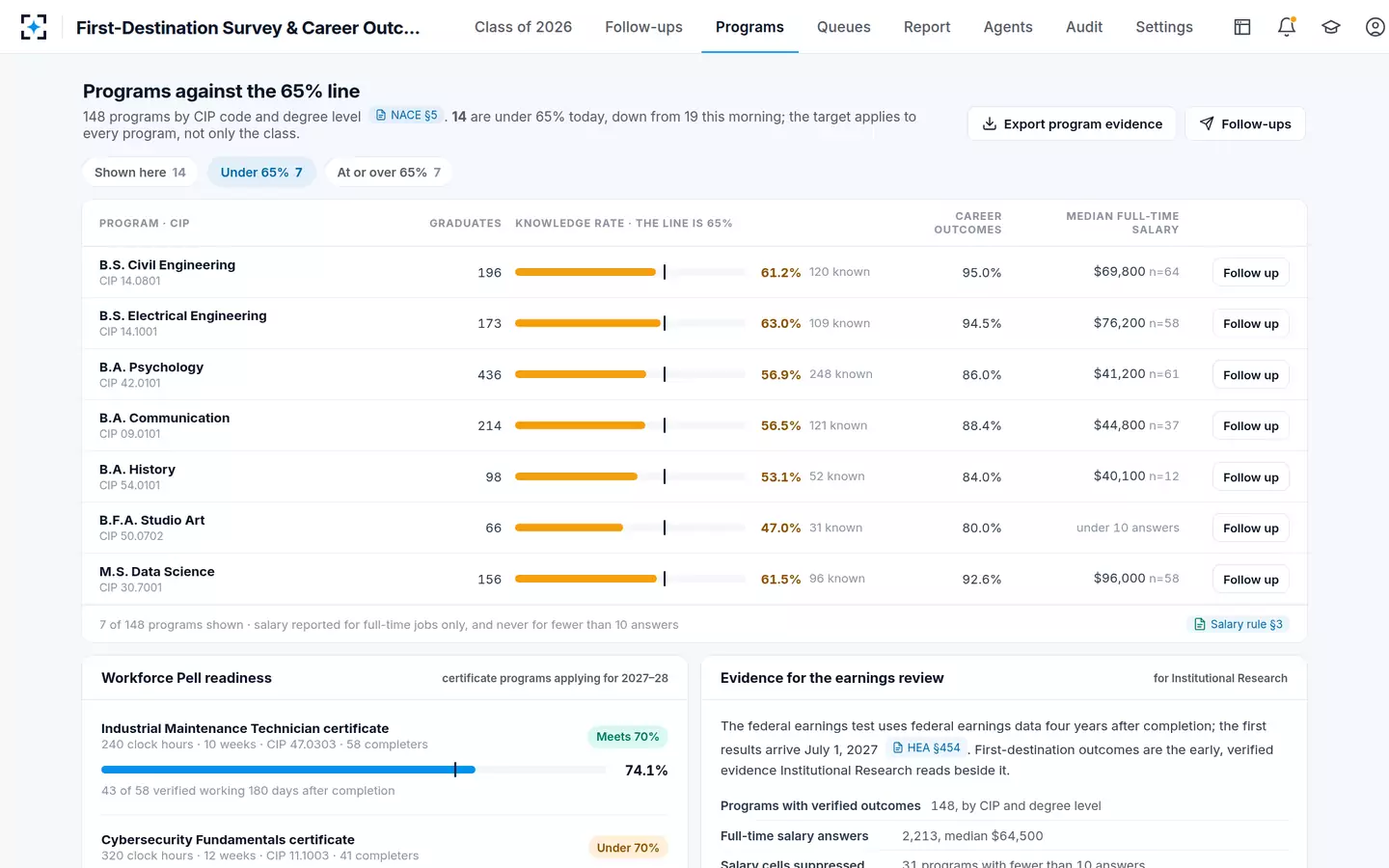
Task: Follow up on M.S. Data Science
Action: 1250,580
